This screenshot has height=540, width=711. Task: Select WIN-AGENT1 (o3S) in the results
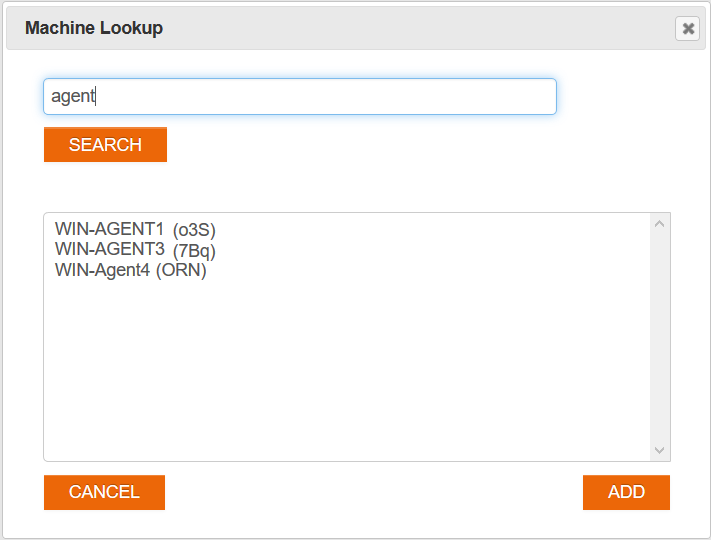(x=135, y=230)
